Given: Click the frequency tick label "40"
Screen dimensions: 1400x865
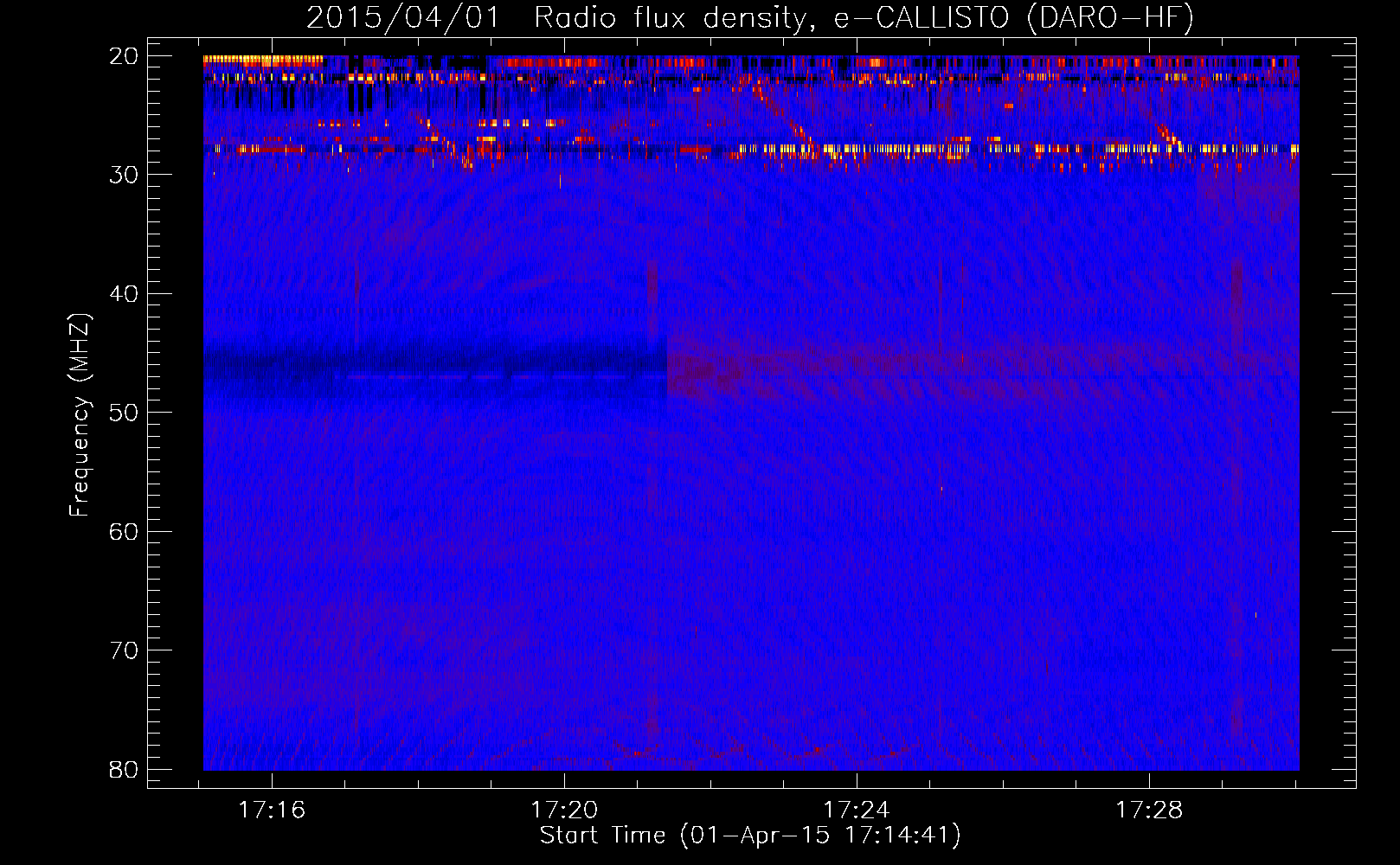Looking at the screenshot, I should [125, 294].
